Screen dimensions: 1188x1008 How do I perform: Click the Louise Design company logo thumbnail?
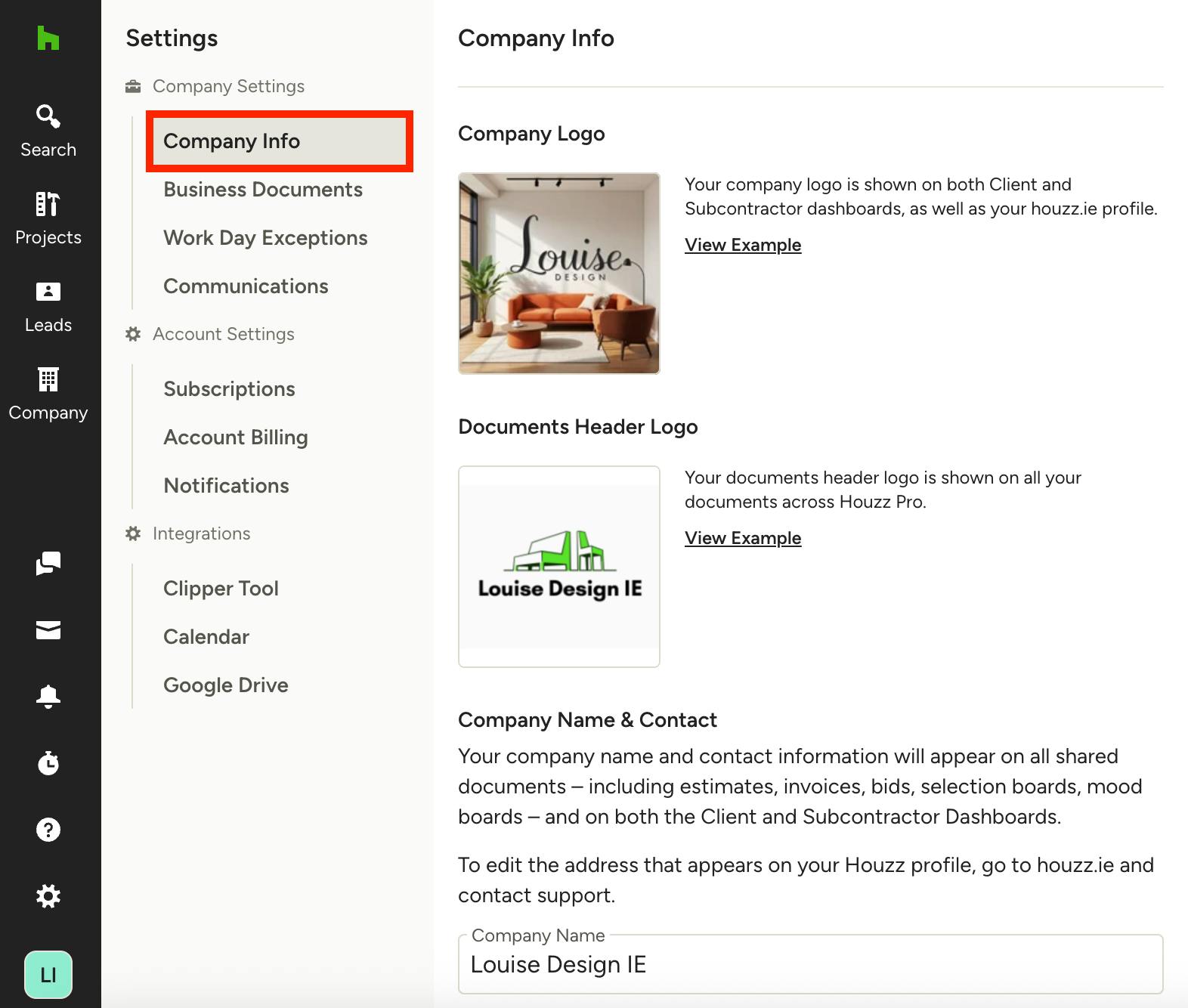559,274
